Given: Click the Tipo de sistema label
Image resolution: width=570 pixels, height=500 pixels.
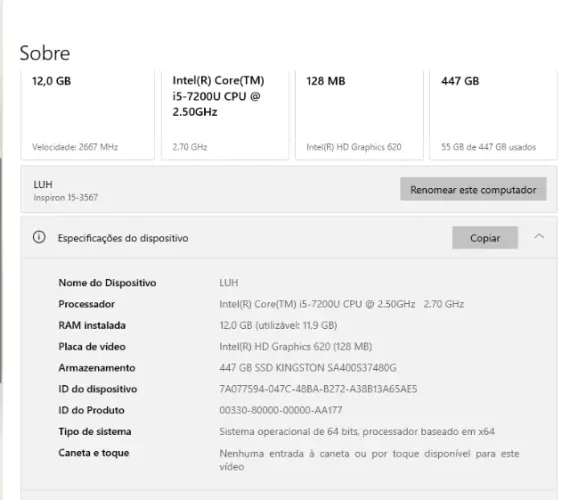Looking at the screenshot, I should (x=95, y=432).
